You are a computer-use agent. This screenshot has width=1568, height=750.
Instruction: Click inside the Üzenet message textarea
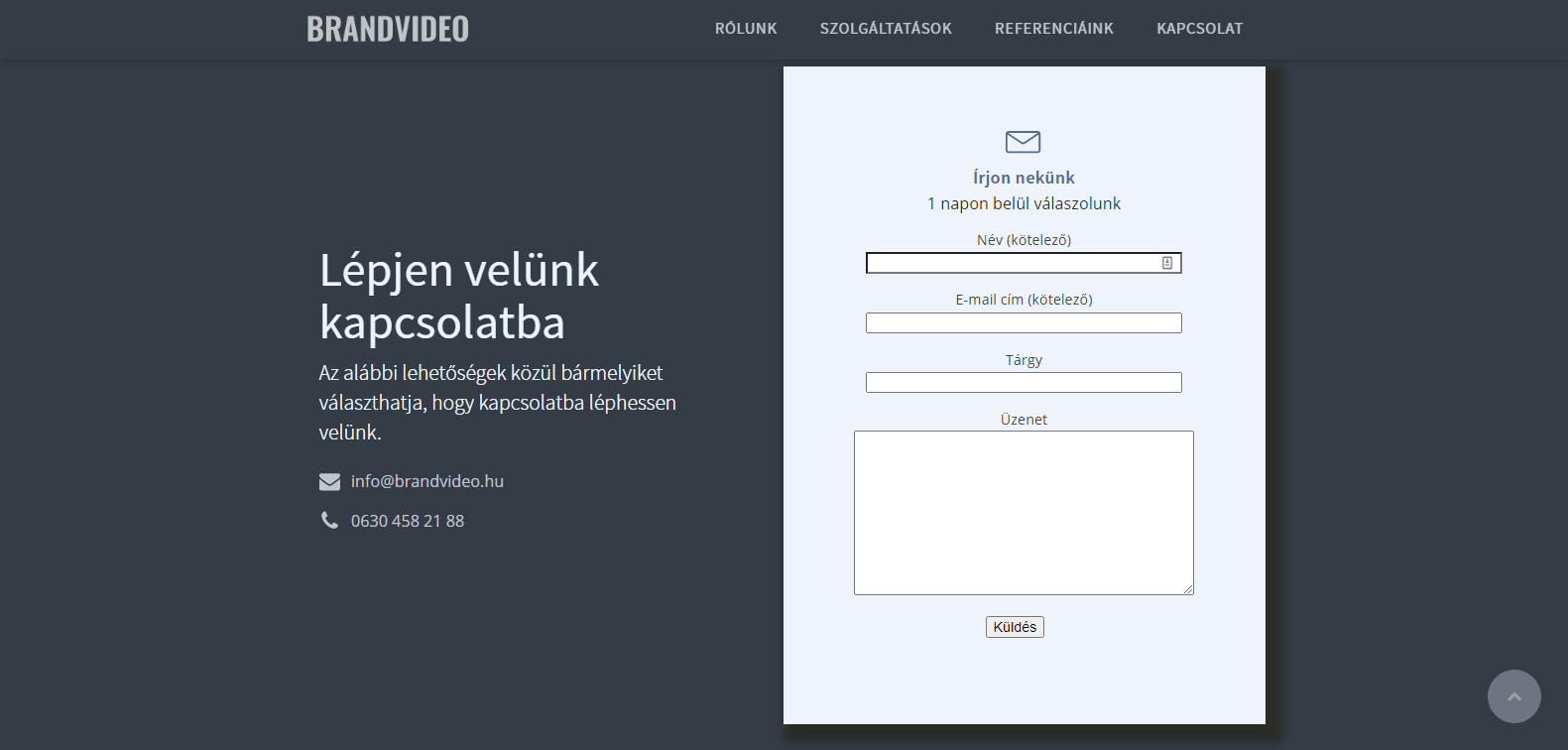click(1024, 513)
